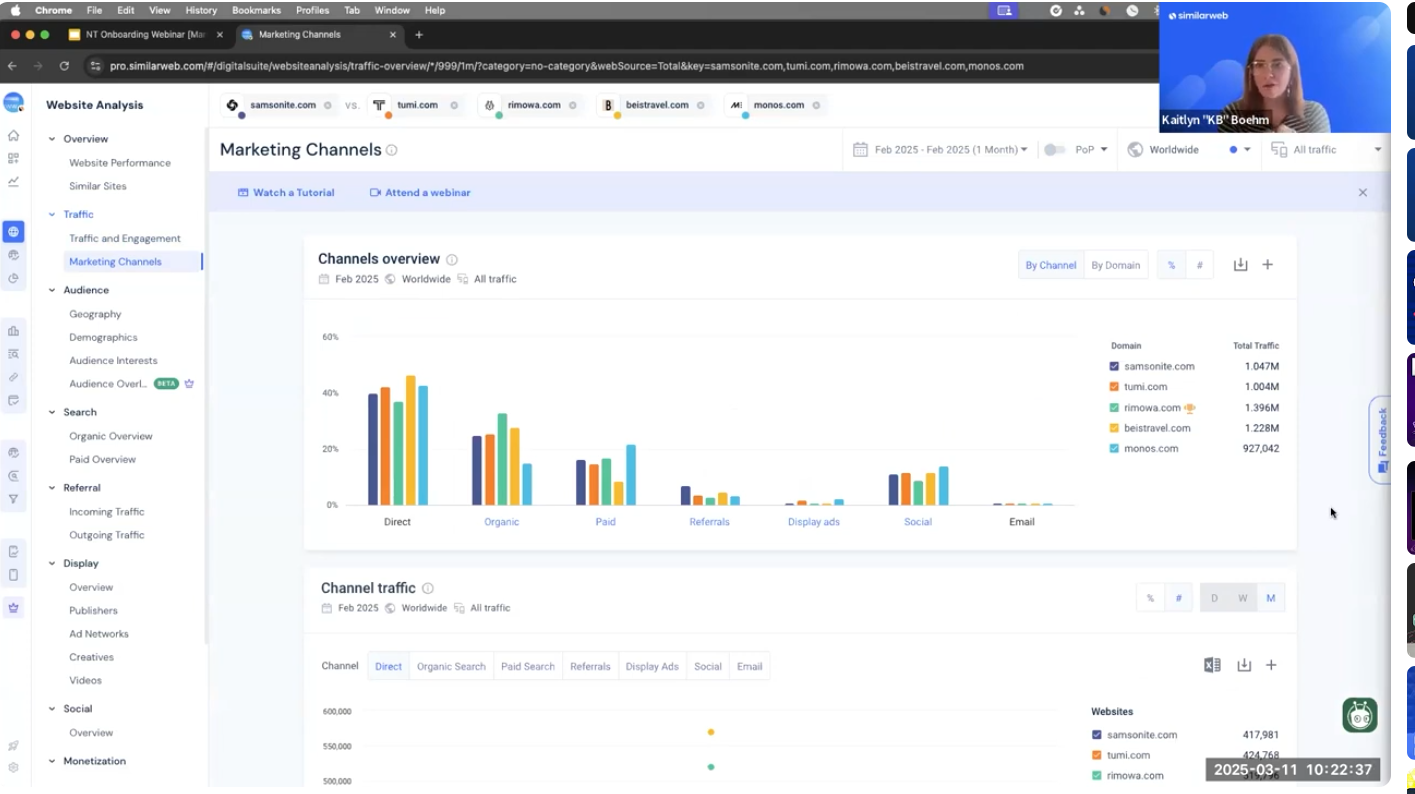
Task: Uncheck samsonite.com in overview legend
Action: pos(1115,366)
